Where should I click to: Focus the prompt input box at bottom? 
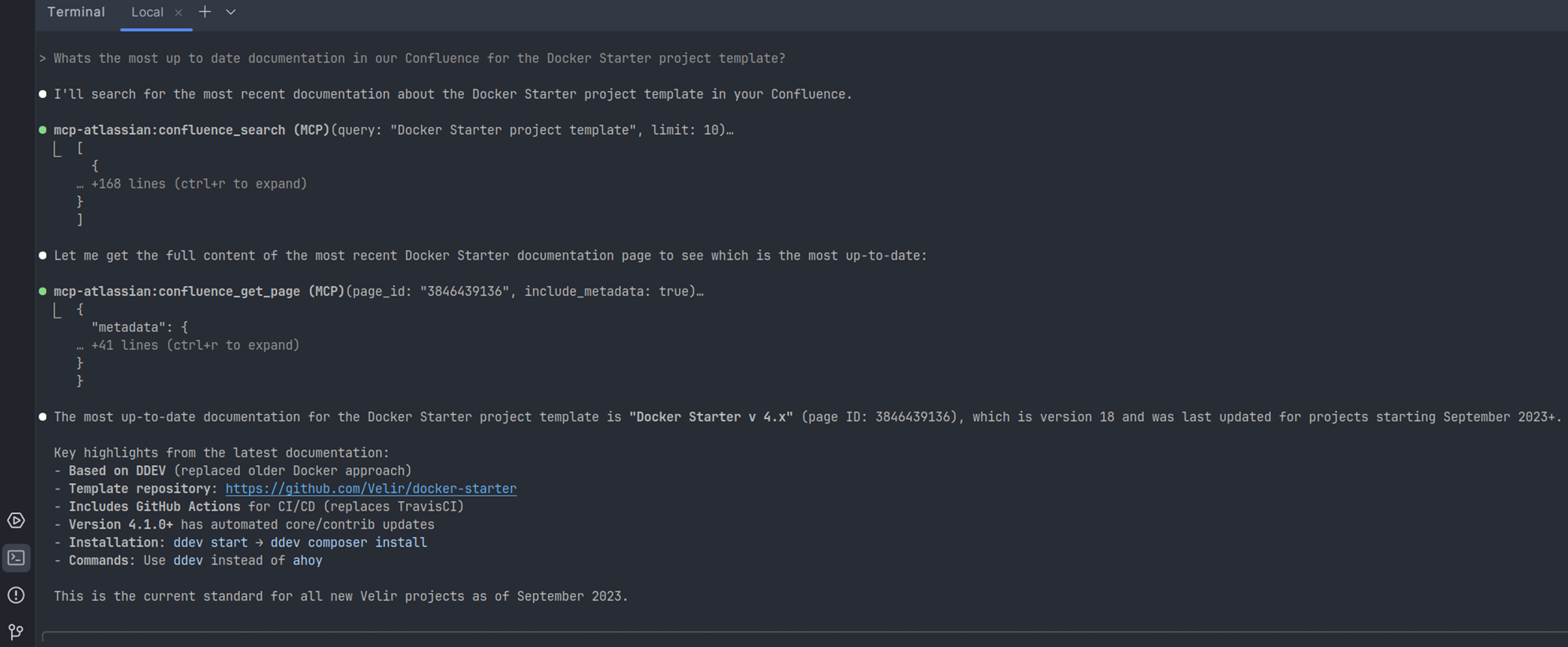(x=784, y=638)
